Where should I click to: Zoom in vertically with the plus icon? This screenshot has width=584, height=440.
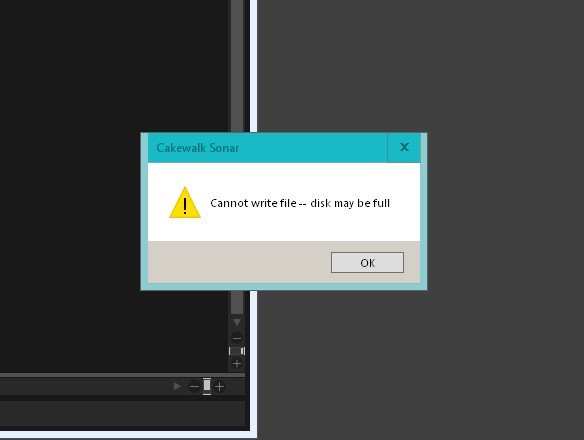pyautogui.click(x=237, y=364)
